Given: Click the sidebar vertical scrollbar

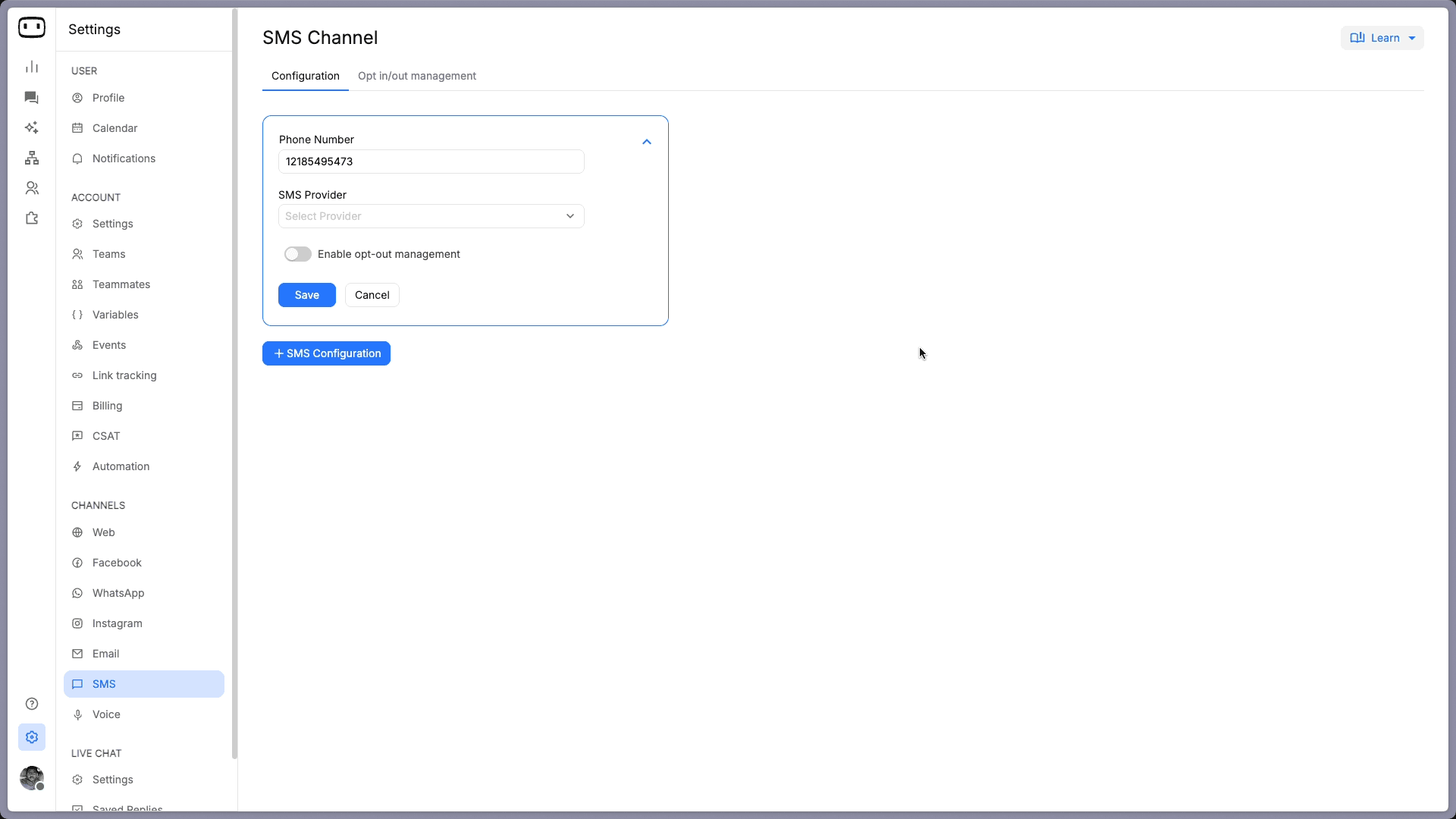Looking at the screenshot, I should coord(234,379).
